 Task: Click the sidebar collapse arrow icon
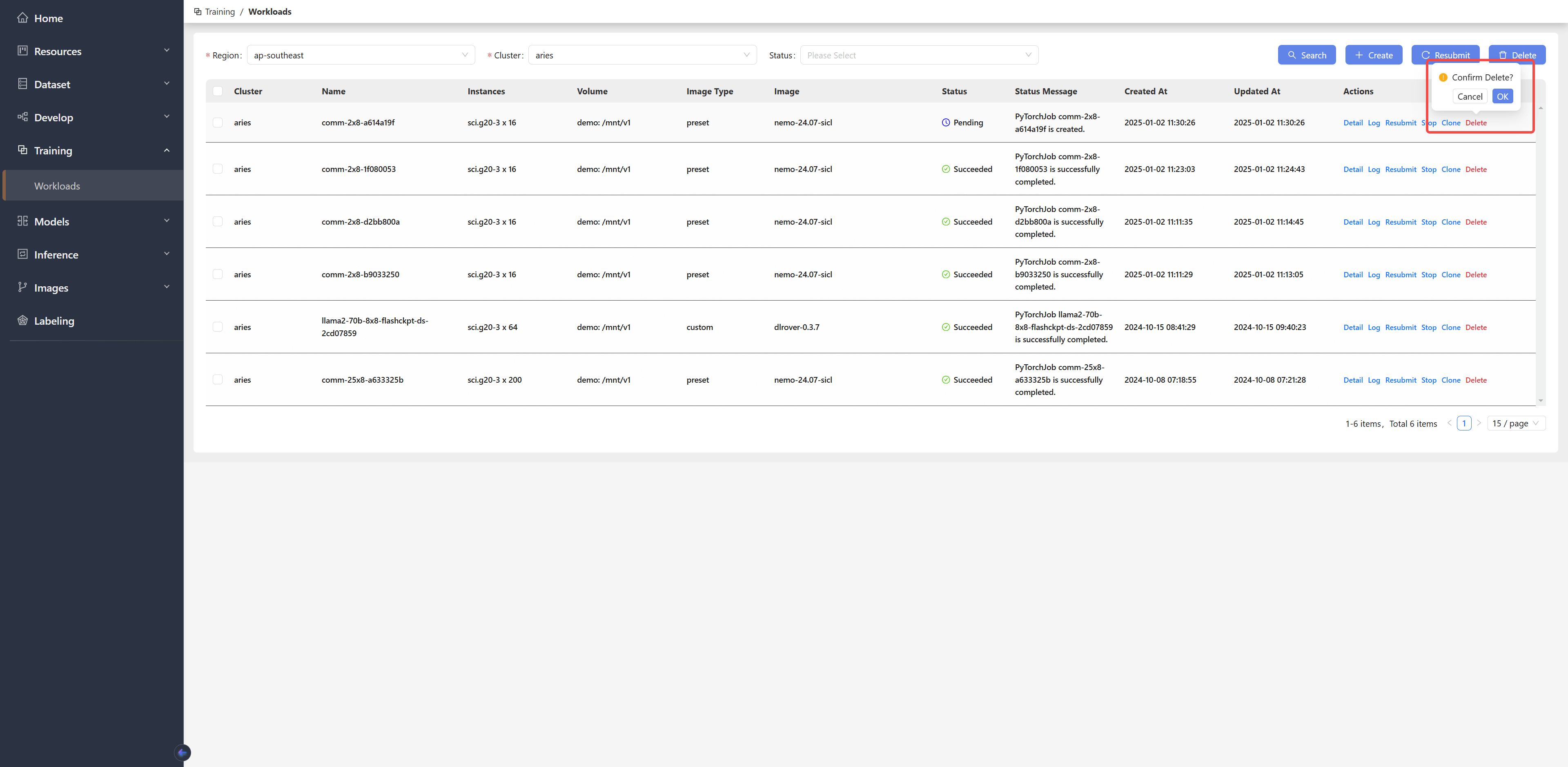(x=182, y=752)
